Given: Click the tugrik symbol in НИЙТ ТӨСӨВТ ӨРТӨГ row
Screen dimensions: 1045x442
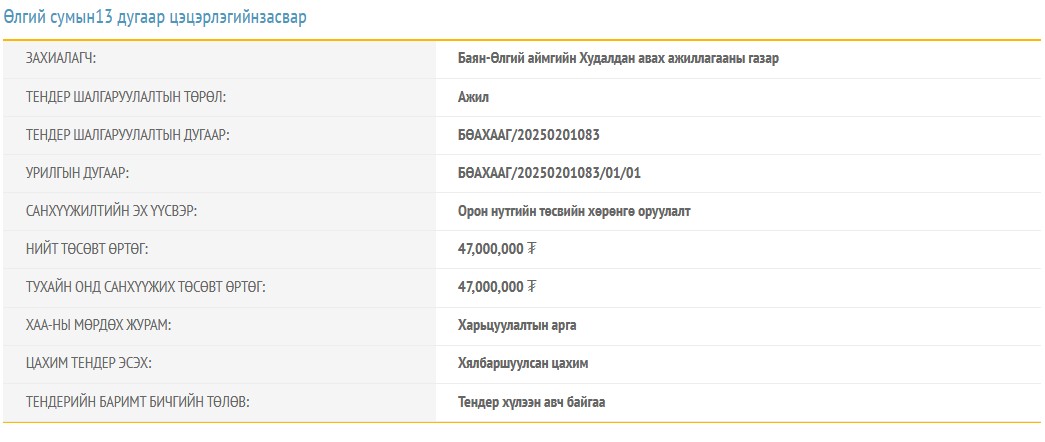Looking at the screenshot, I should 532,249.
